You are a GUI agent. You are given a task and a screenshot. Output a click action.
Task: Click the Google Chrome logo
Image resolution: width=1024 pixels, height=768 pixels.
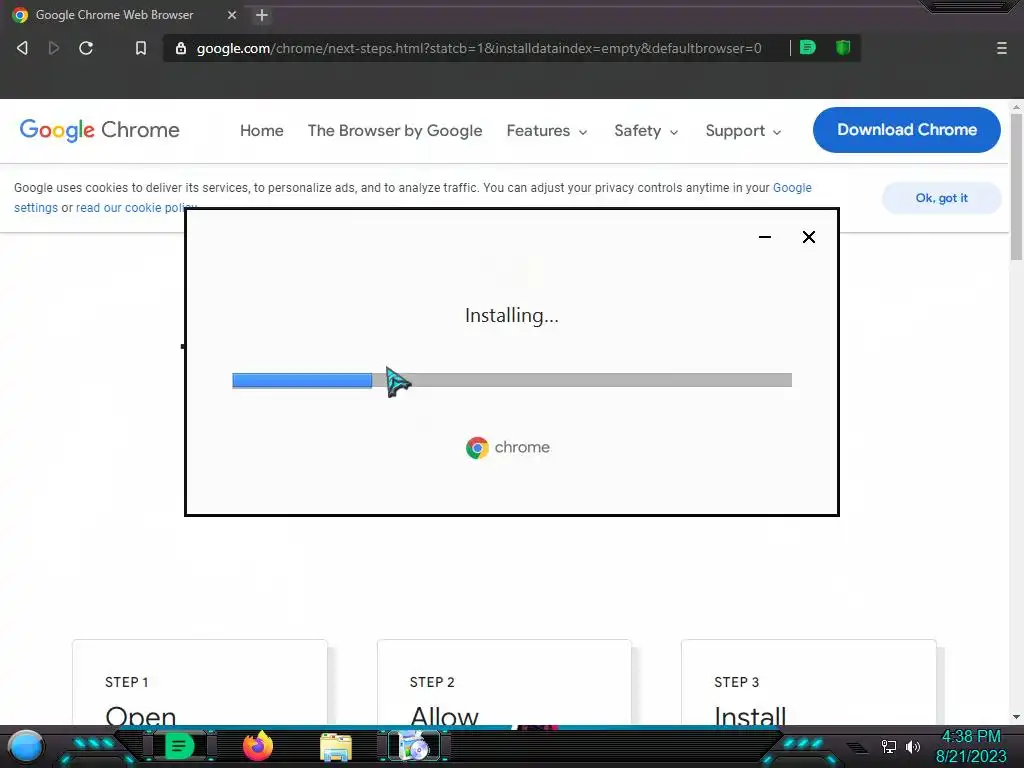pos(99,130)
